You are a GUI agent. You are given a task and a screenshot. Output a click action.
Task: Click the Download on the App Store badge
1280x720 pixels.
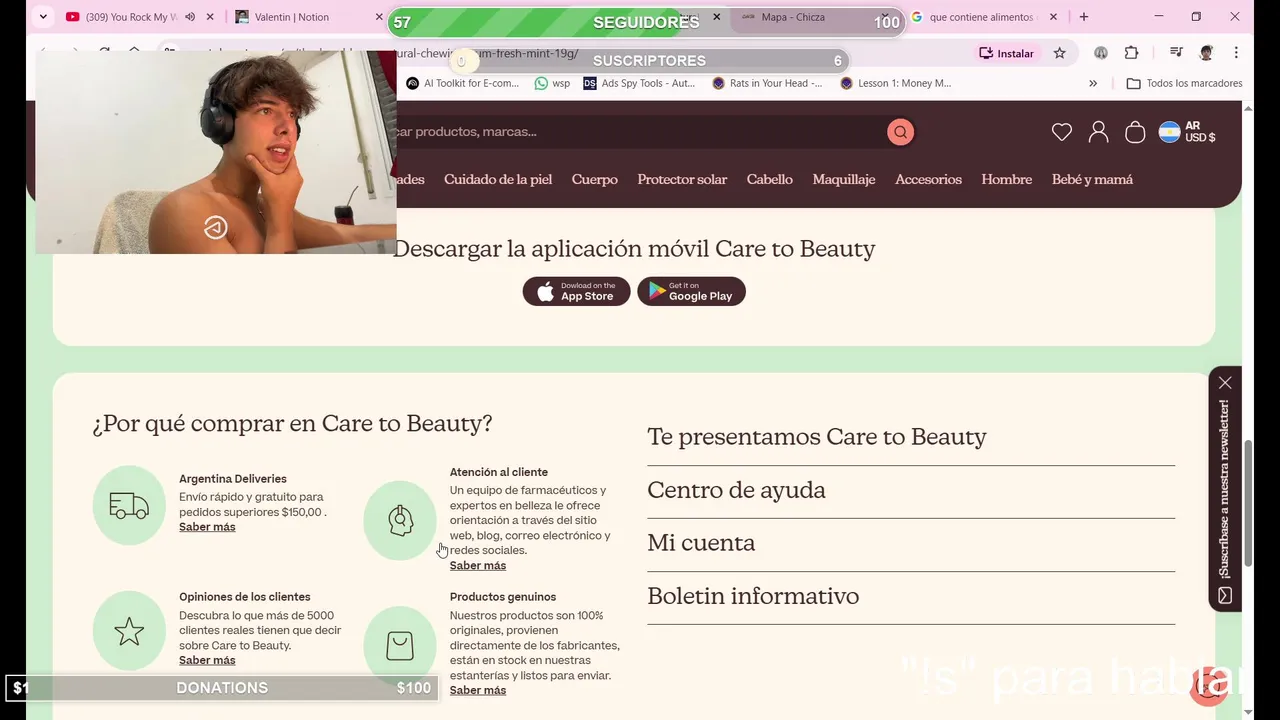click(576, 291)
